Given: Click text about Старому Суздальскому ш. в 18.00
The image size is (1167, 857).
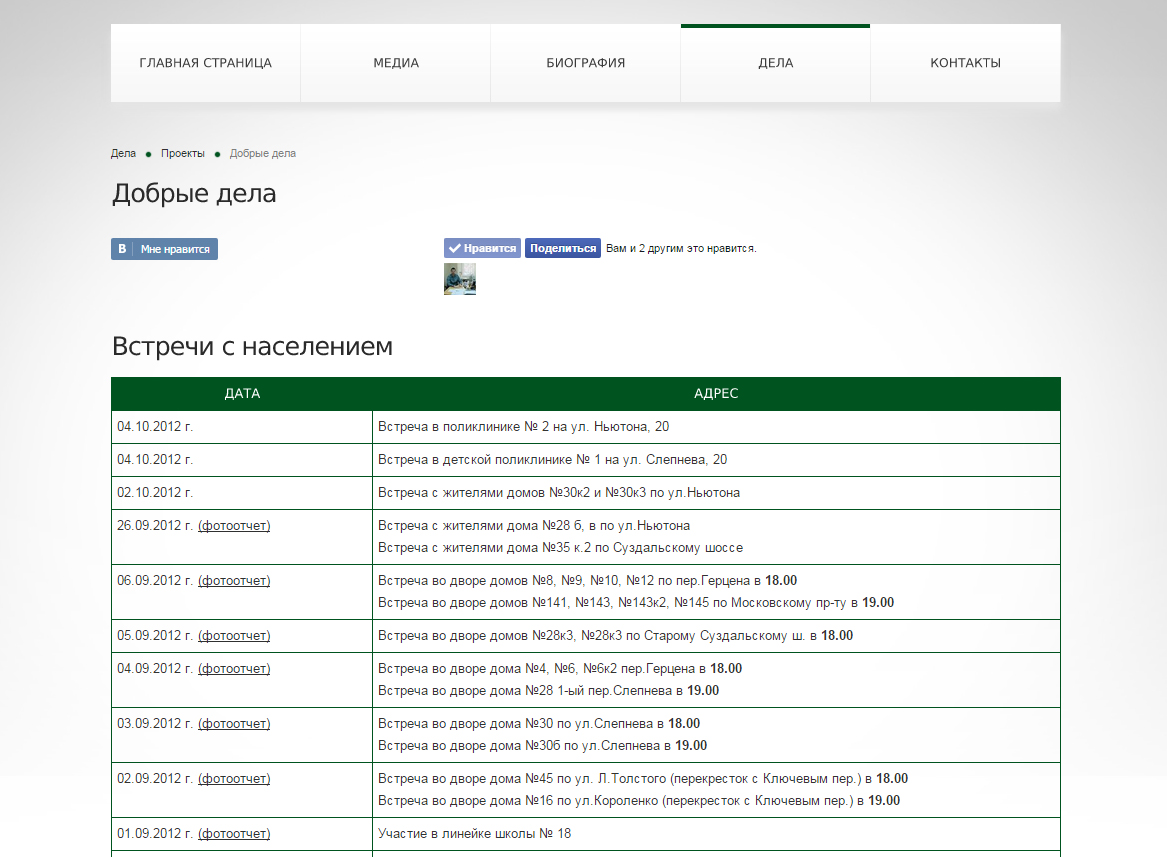Looking at the screenshot, I should (x=615, y=636).
